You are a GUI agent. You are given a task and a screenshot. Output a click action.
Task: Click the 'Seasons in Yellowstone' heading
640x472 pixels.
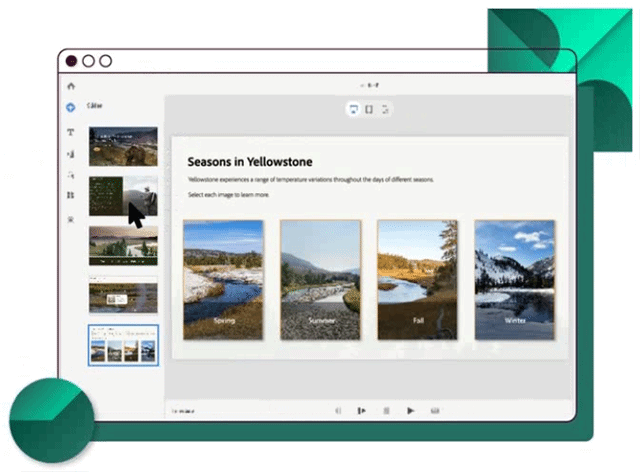click(x=250, y=162)
